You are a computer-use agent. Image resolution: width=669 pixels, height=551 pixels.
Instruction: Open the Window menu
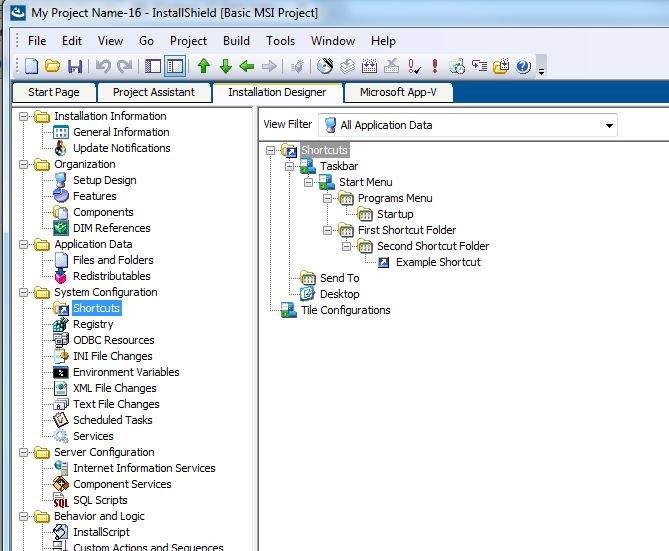coord(333,41)
